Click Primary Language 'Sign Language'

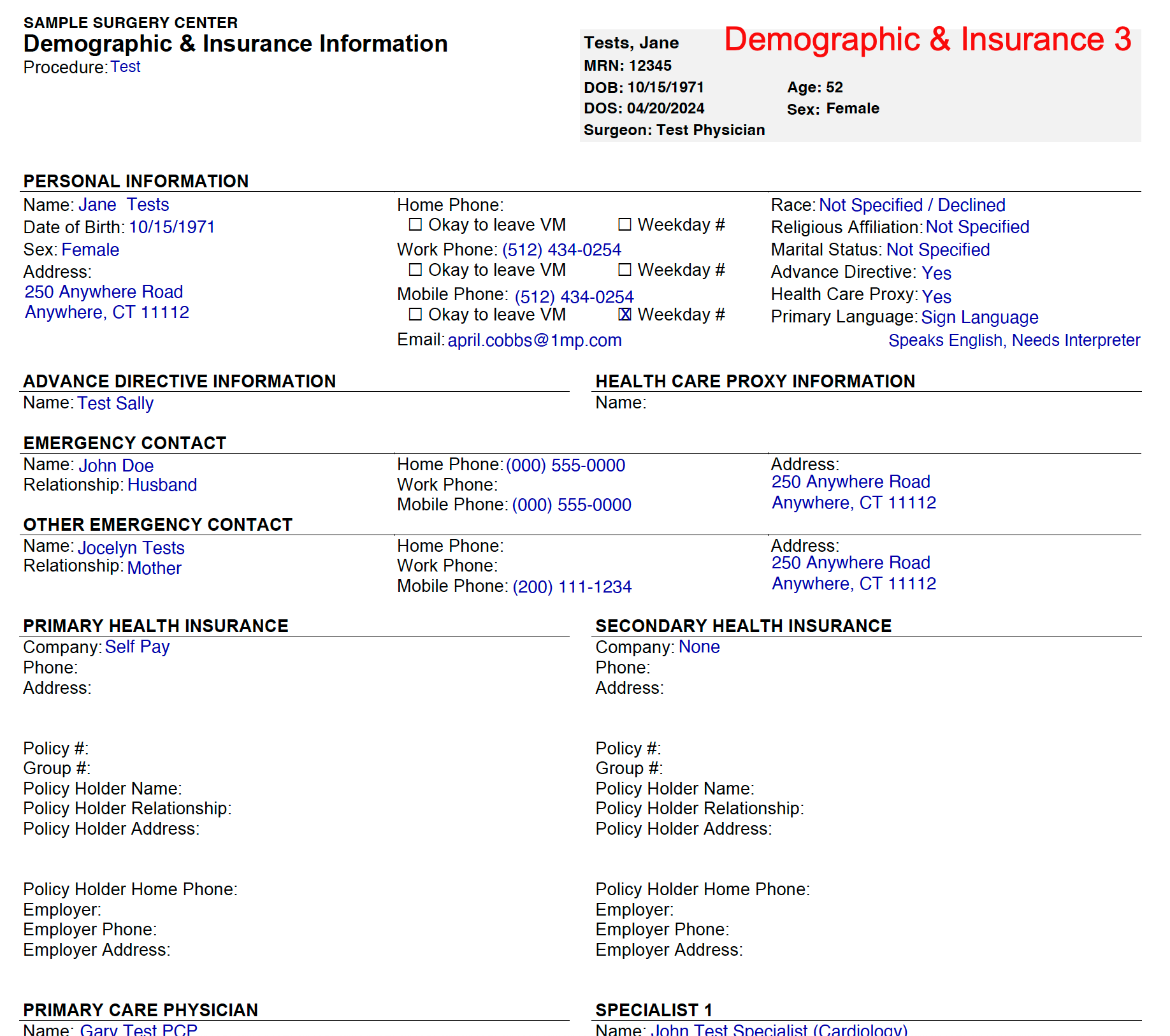pyautogui.click(x=979, y=317)
